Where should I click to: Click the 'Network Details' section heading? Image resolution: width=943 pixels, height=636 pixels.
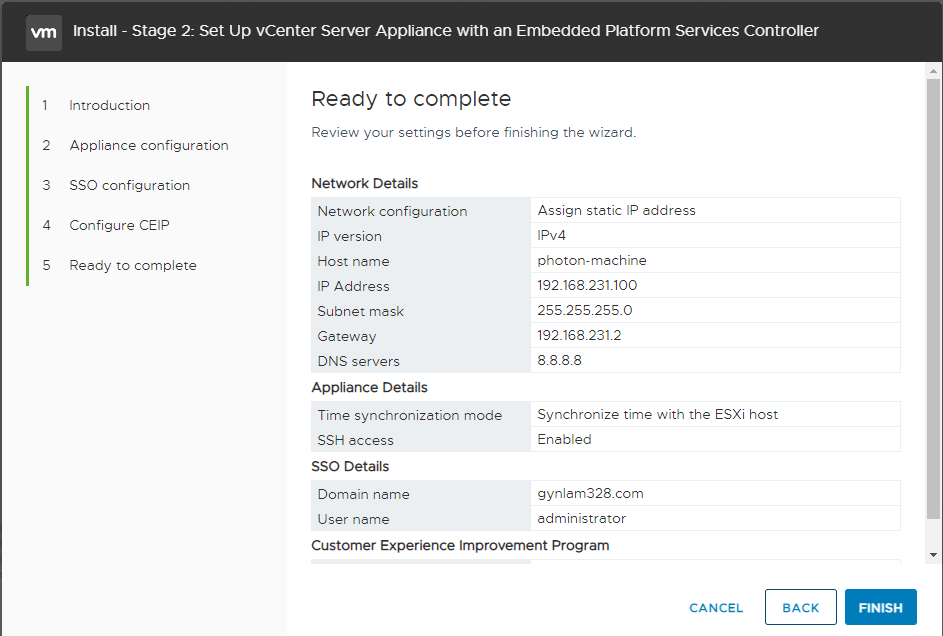coord(364,183)
